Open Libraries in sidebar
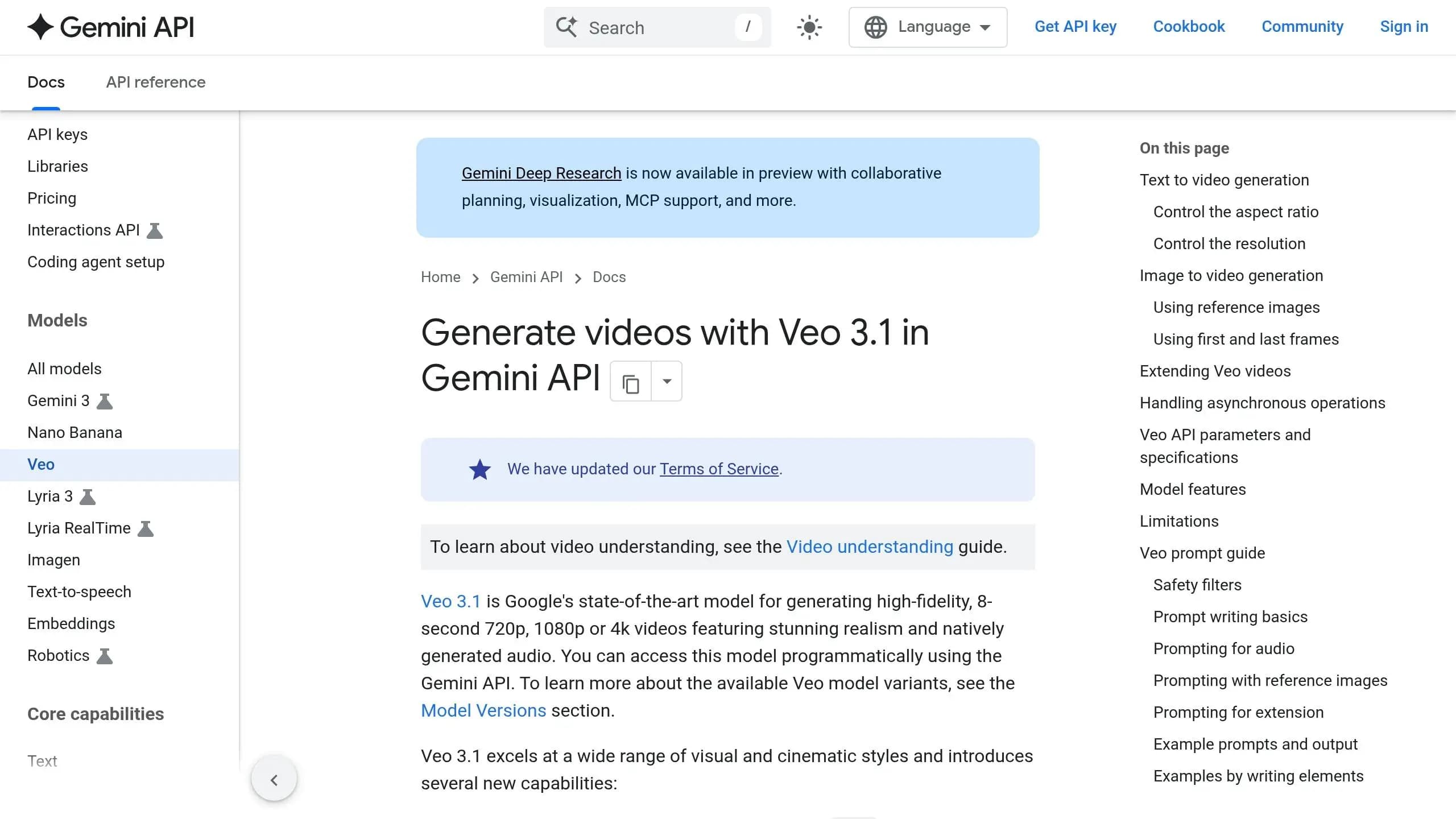Viewport: 1456px width, 819px height. 57,167
